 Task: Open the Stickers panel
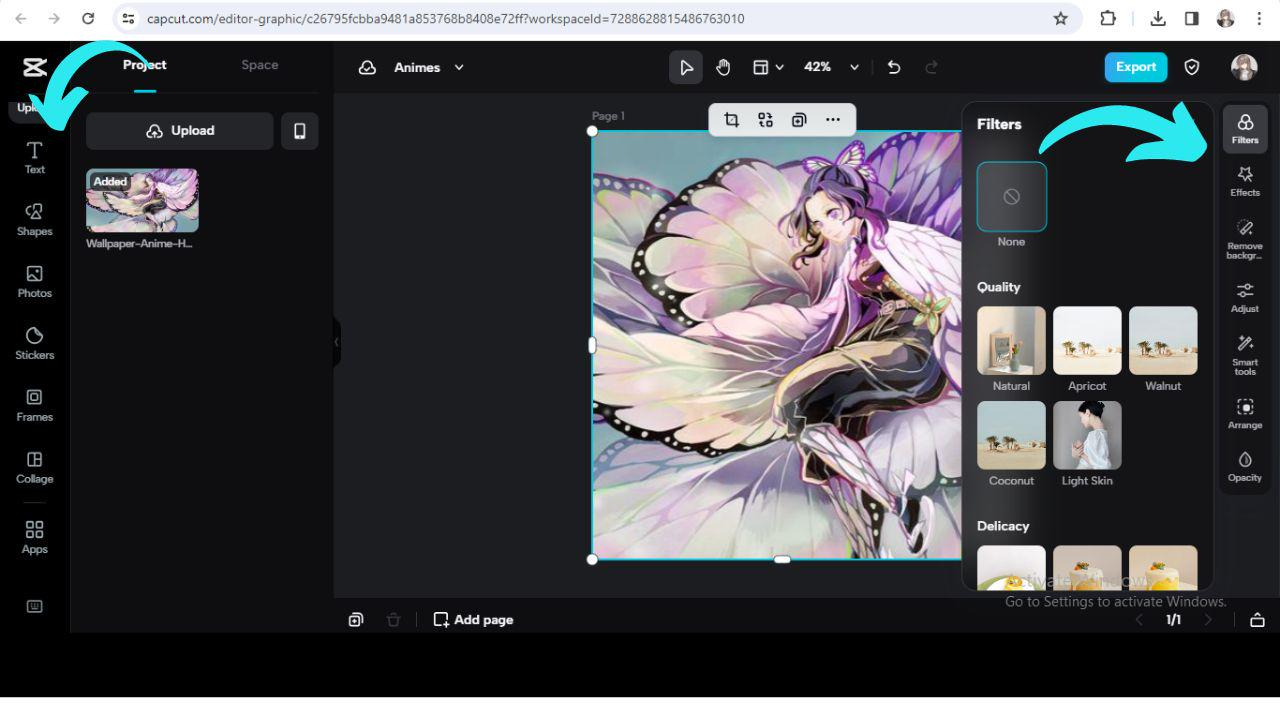34,343
